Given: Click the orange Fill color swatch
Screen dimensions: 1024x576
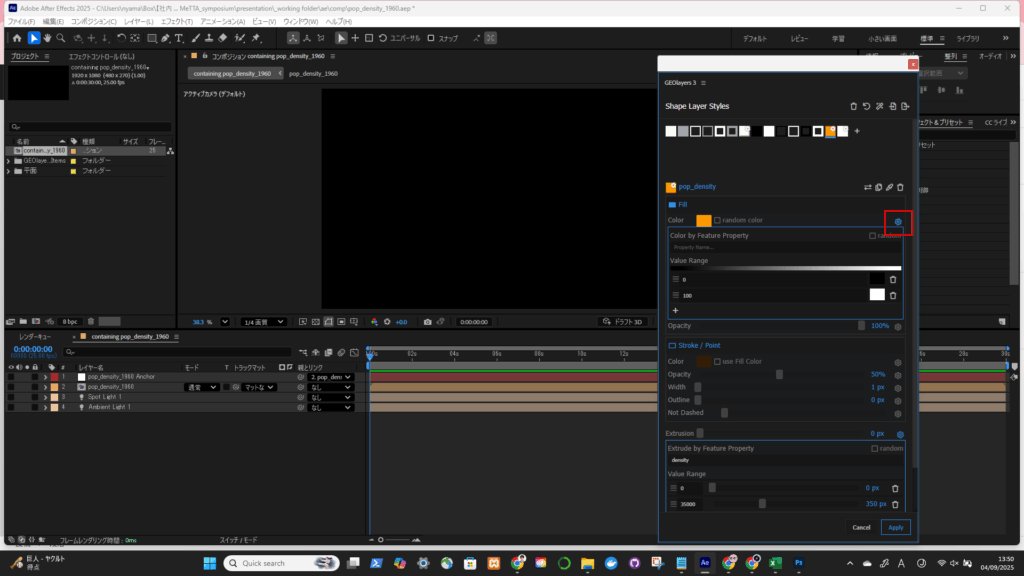Looking at the screenshot, I should [703, 220].
